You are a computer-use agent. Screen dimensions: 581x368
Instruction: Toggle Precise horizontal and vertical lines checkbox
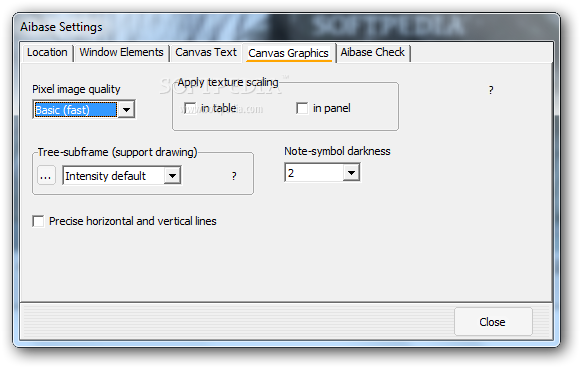tap(38, 221)
